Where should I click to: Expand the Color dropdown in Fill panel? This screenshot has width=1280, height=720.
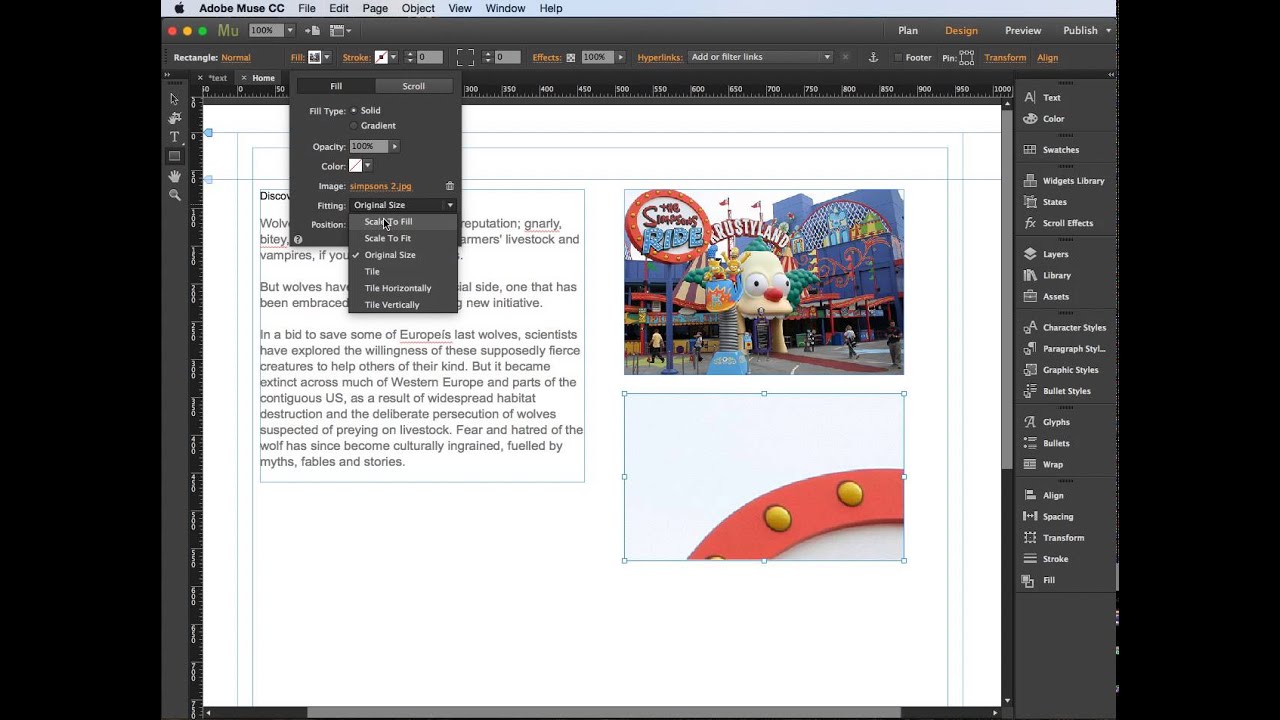tap(368, 166)
